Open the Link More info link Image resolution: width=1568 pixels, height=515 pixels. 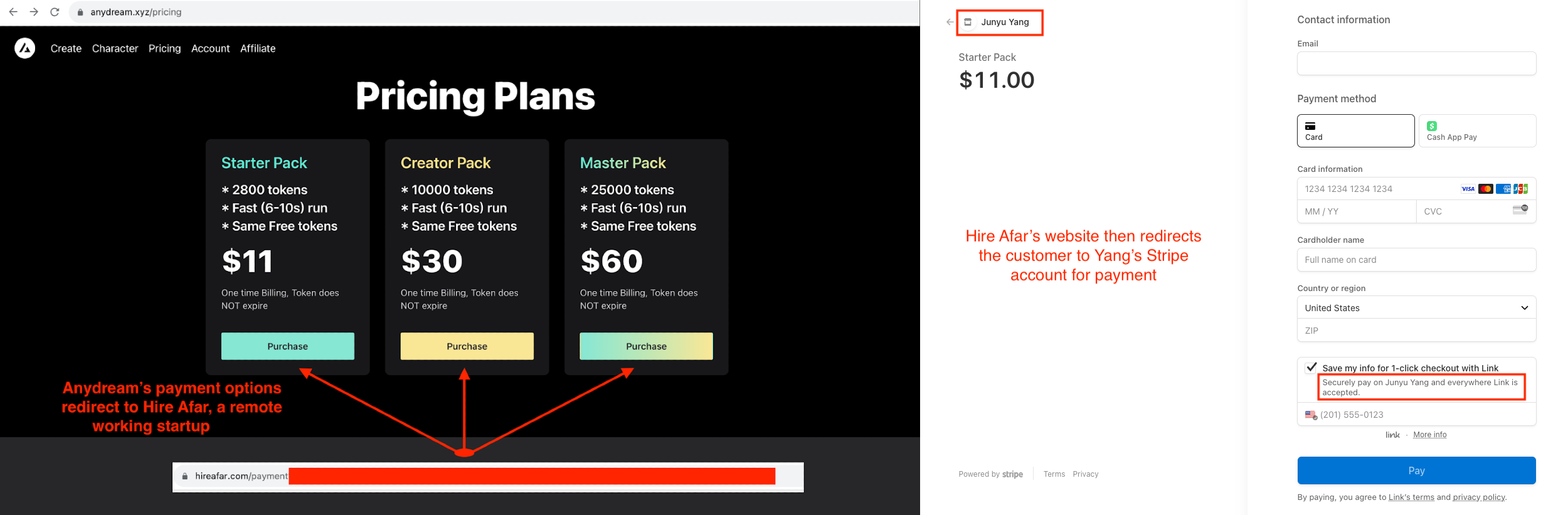pyautogui.click(x=1429, y=435)
